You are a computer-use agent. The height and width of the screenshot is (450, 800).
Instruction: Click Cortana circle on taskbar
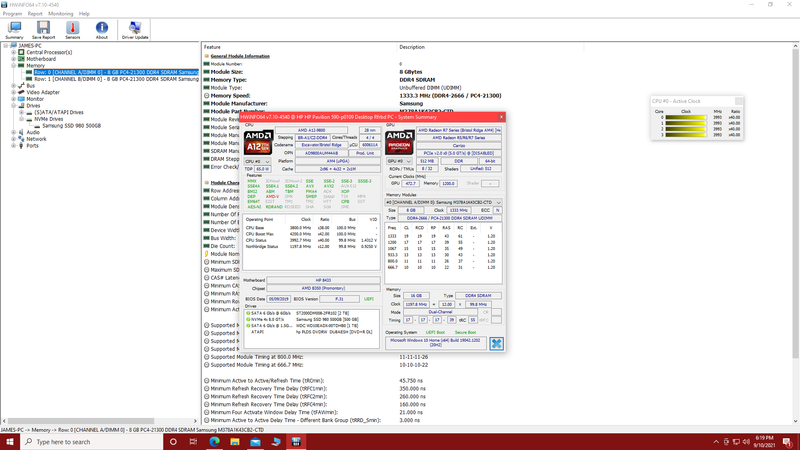[173, 442]
